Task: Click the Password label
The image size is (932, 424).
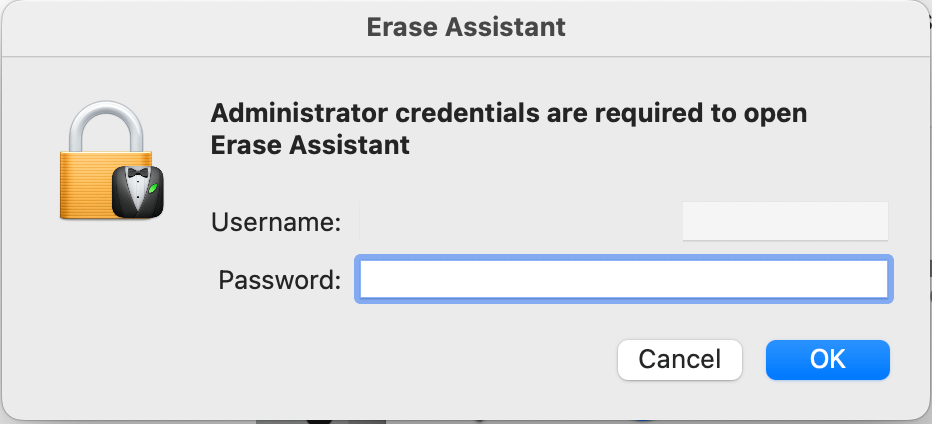Action: (x=279, y=280)
